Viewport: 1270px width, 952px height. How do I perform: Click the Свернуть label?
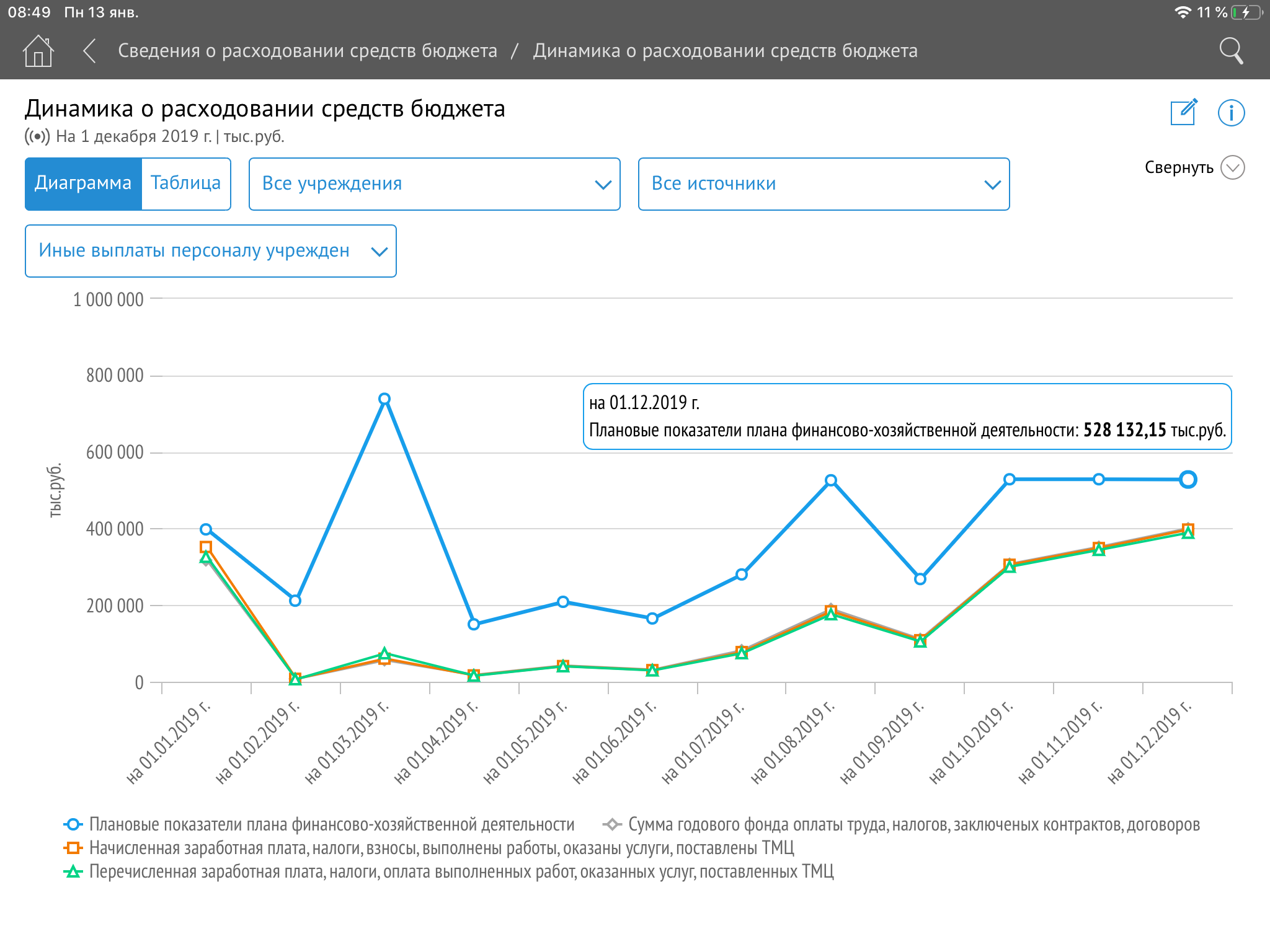tap(1179, 167)
